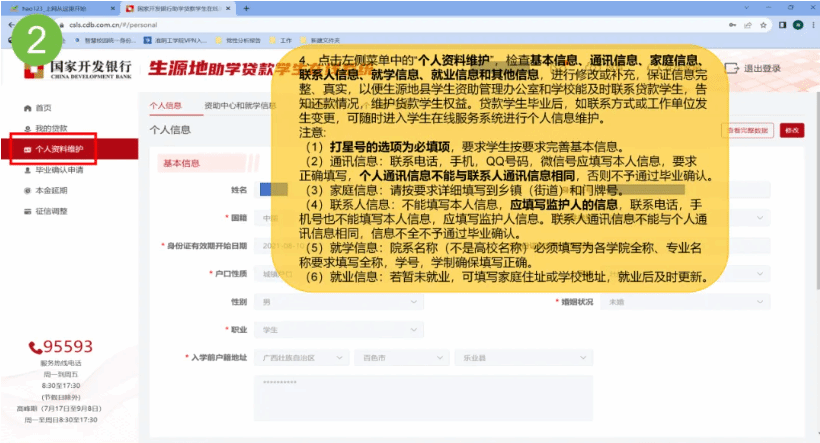Close the 国家开发银行 browser tab
The width and height of the screenshot is (820, 443).
(228, 8)
